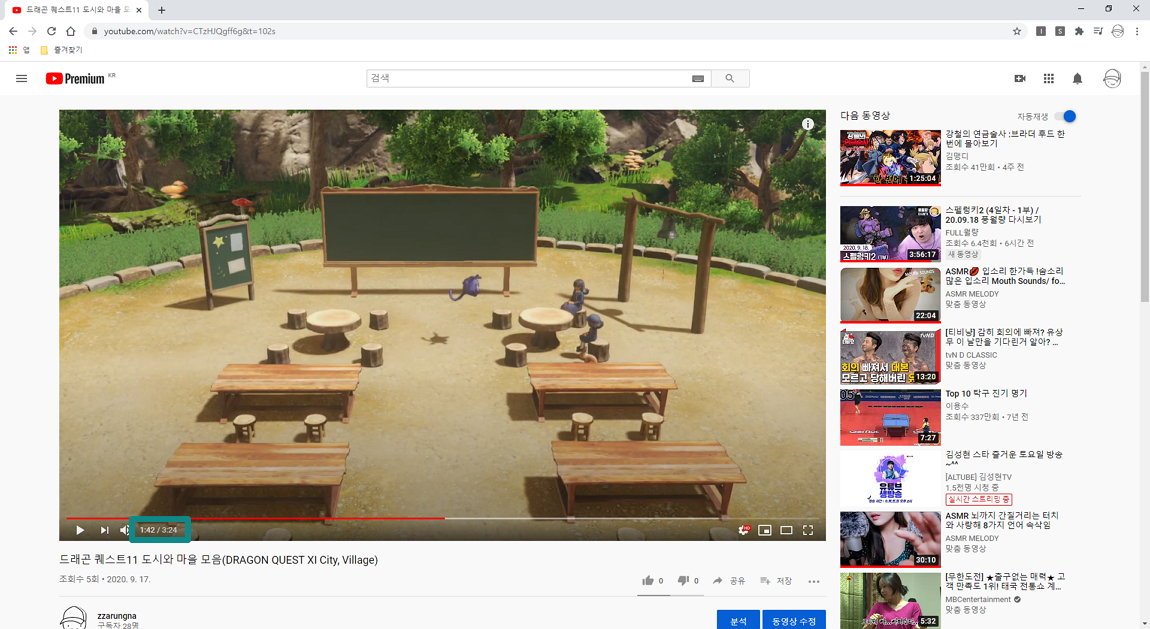1150x629 pixels.
Task: Open the account avatar menu
Action: tap(1112, 78)
